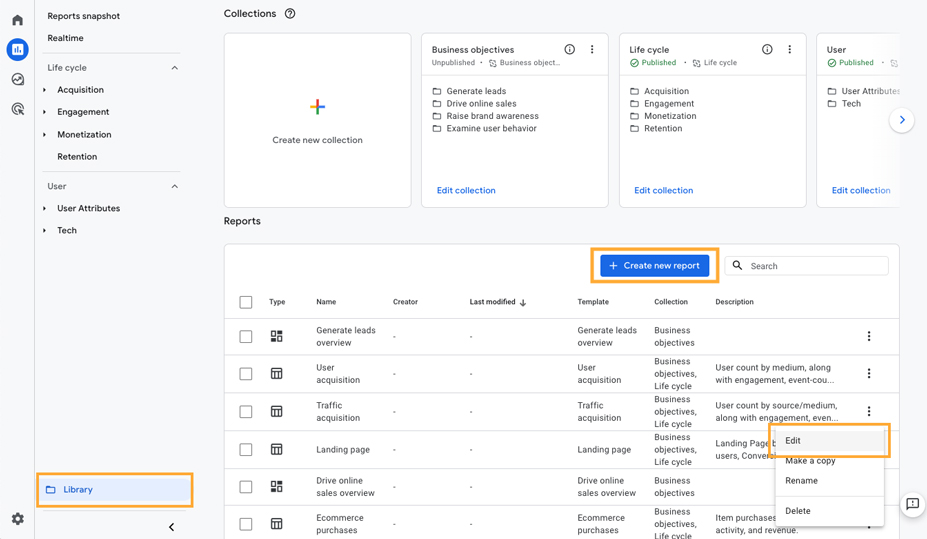The image size is (927, 539).
Task: Click table type icon of Landing page row
Action: point(277,449)
